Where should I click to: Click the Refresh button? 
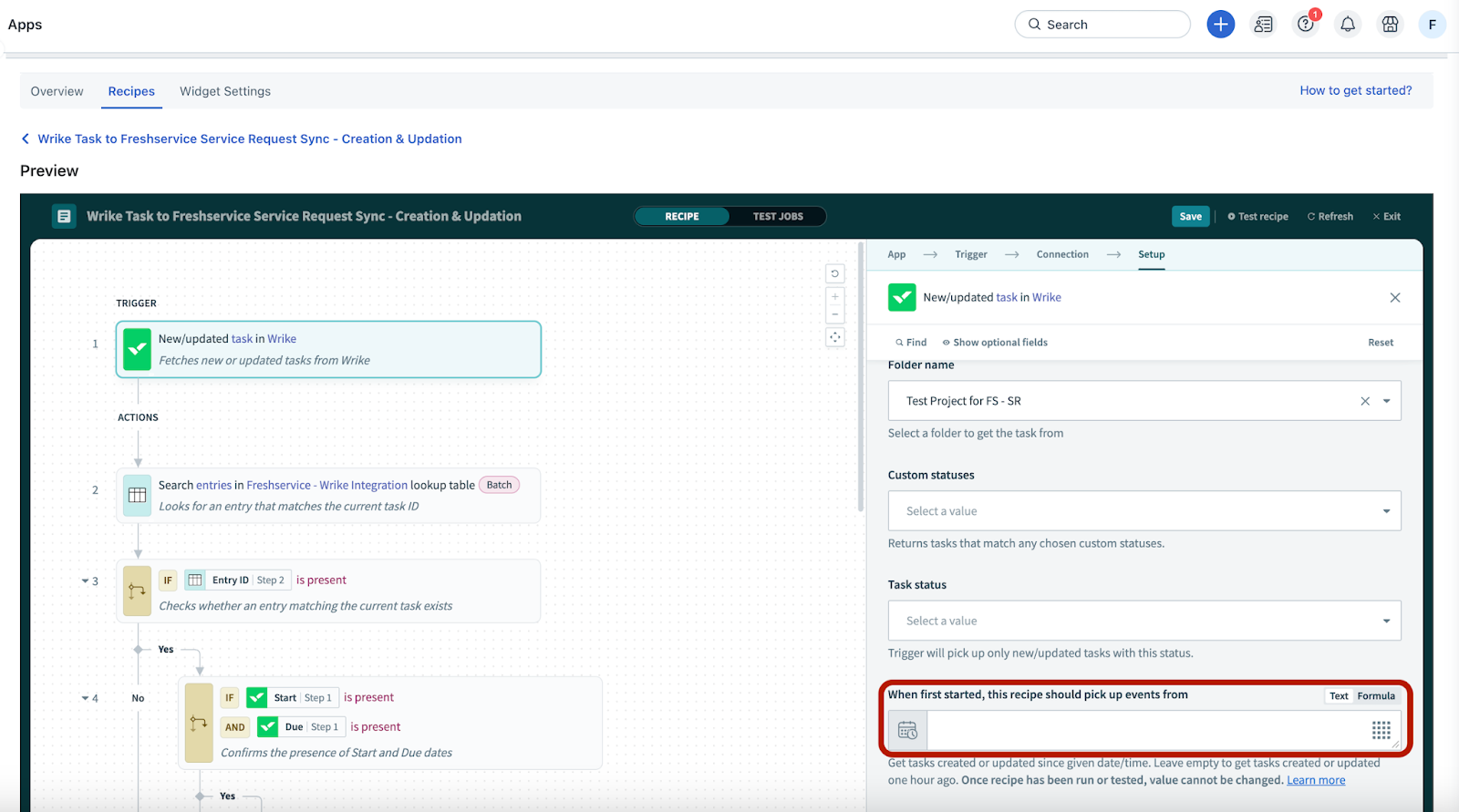pyautogui.click(x=1330, y=217)
